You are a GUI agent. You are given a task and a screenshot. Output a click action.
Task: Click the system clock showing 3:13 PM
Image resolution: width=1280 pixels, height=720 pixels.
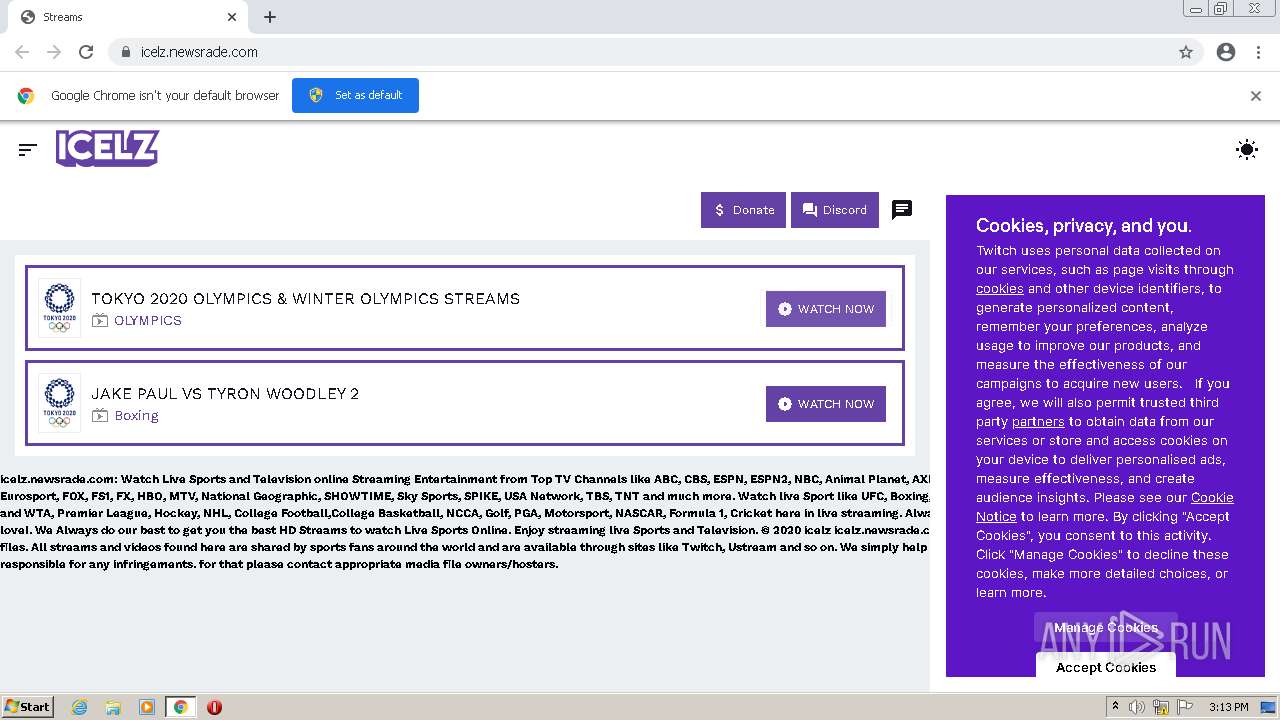click(1228, 707)
